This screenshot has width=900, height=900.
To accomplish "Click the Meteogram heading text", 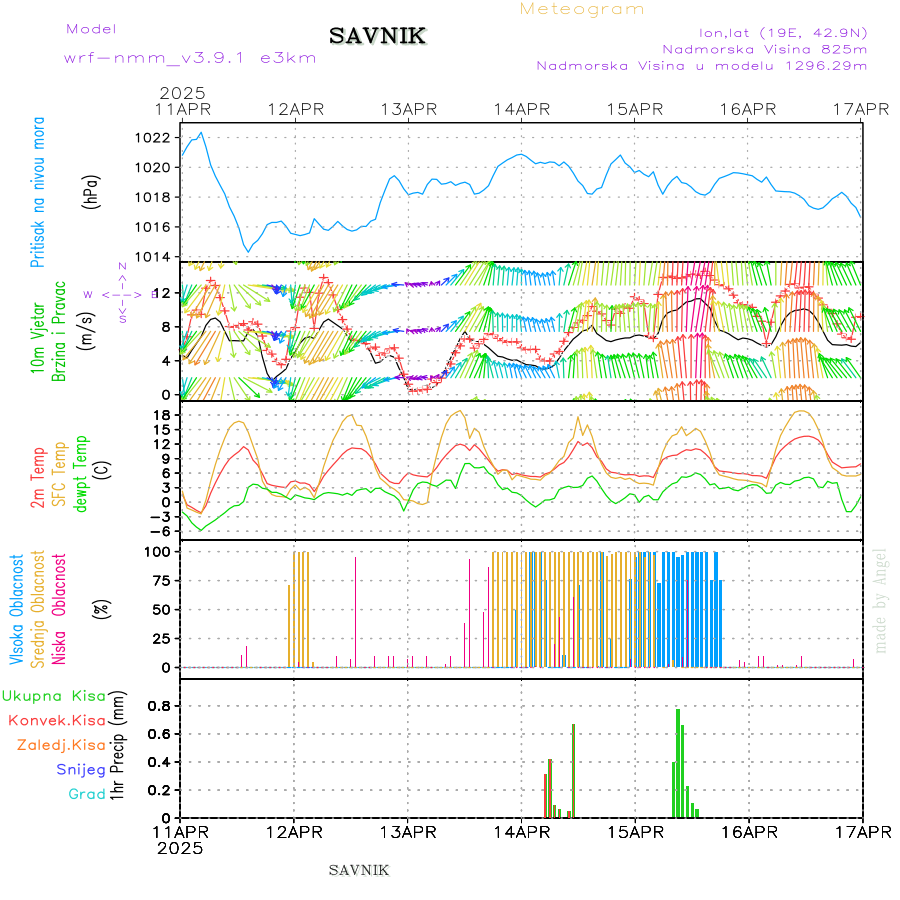I will tap(582, 9).
